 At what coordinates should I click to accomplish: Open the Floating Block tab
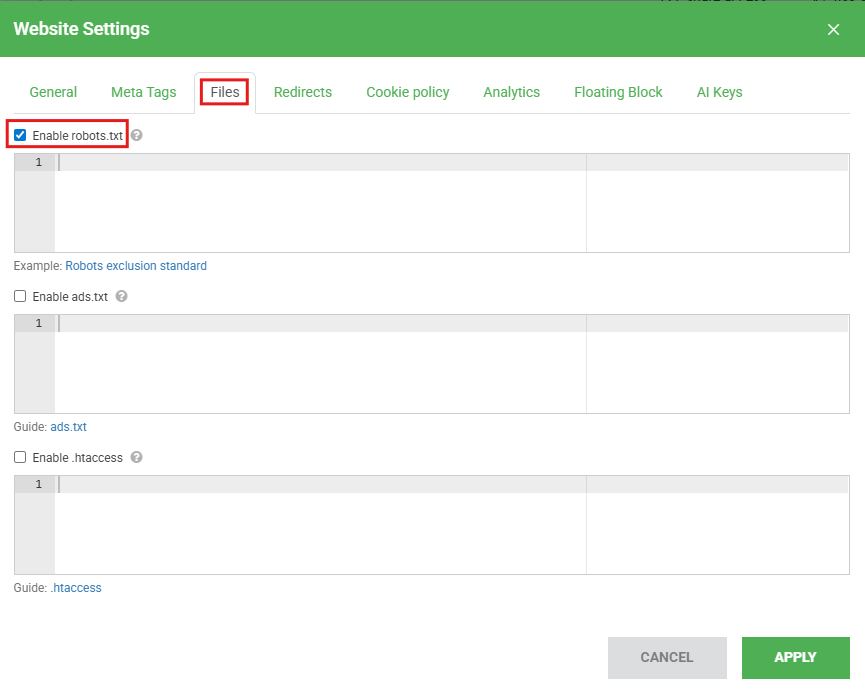[x=618, y=92]
